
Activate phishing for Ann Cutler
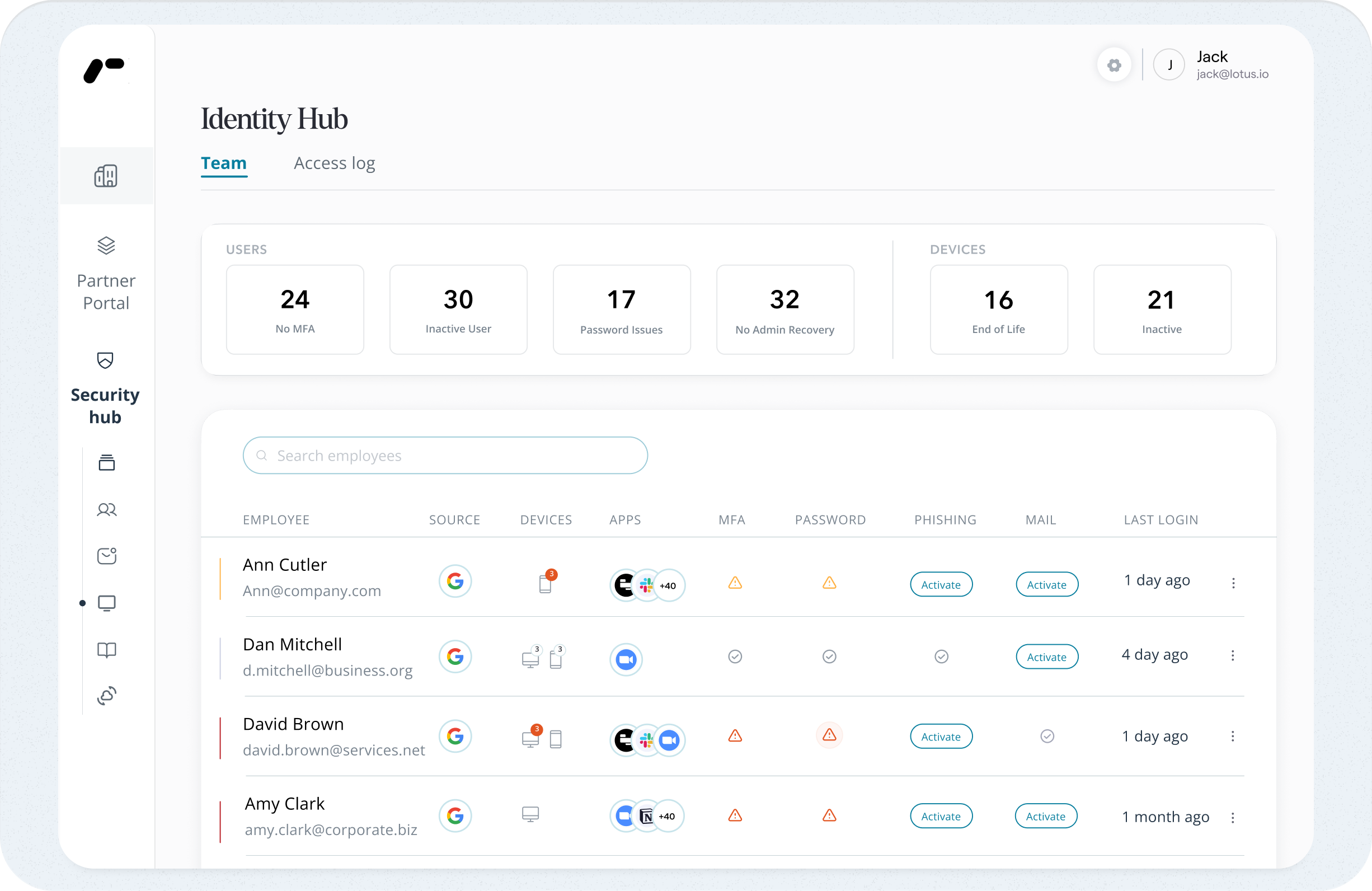coord(941,585)
